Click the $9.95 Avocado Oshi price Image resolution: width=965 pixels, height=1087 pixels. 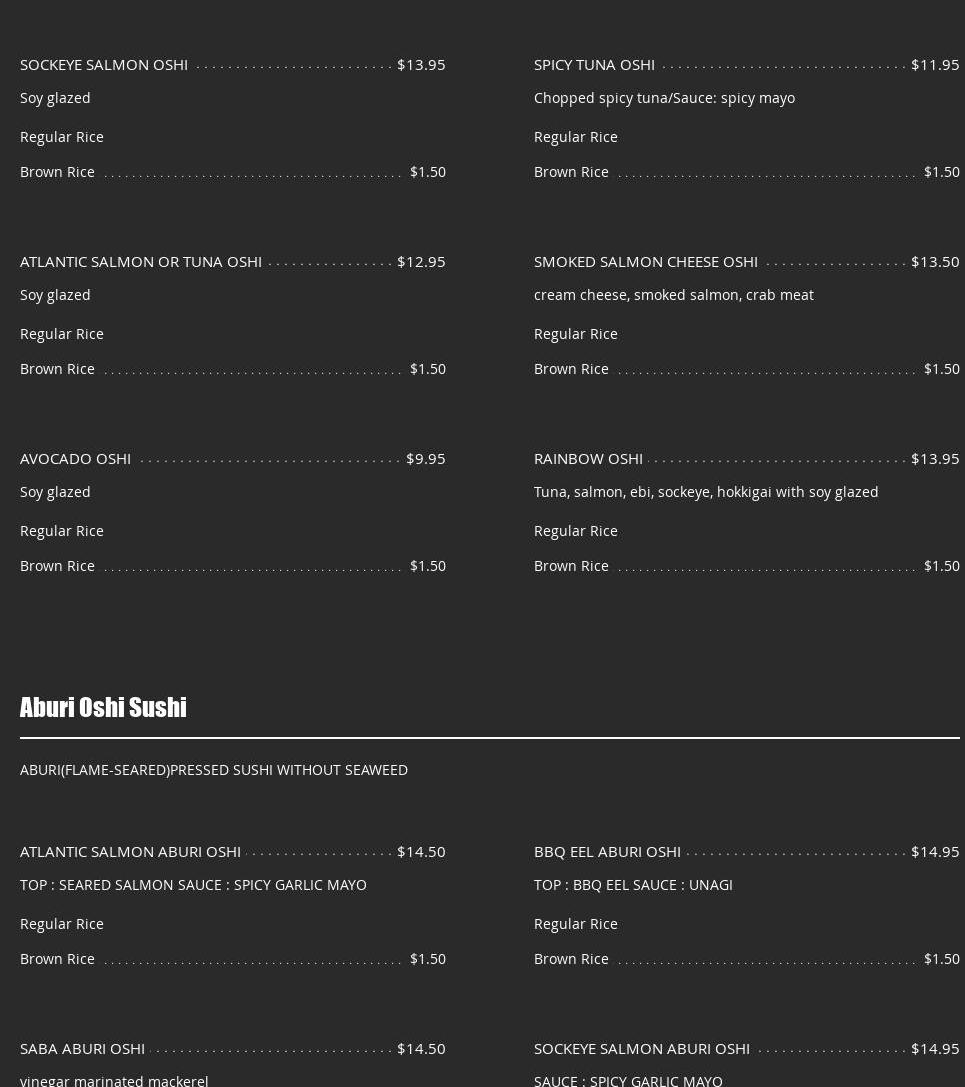[426, 458]
